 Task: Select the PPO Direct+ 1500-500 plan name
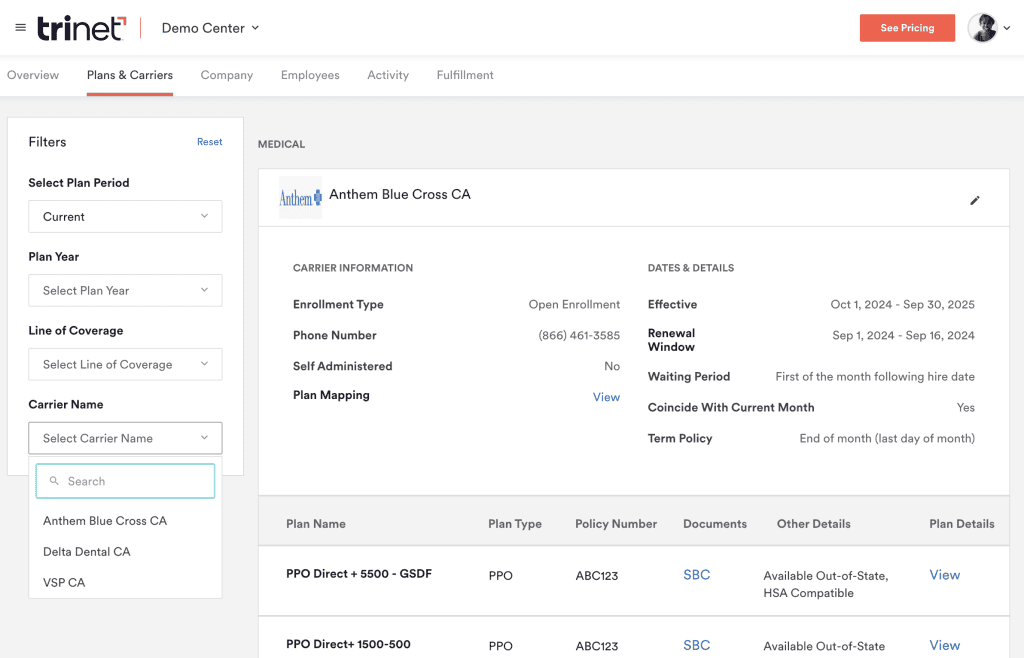348,644
